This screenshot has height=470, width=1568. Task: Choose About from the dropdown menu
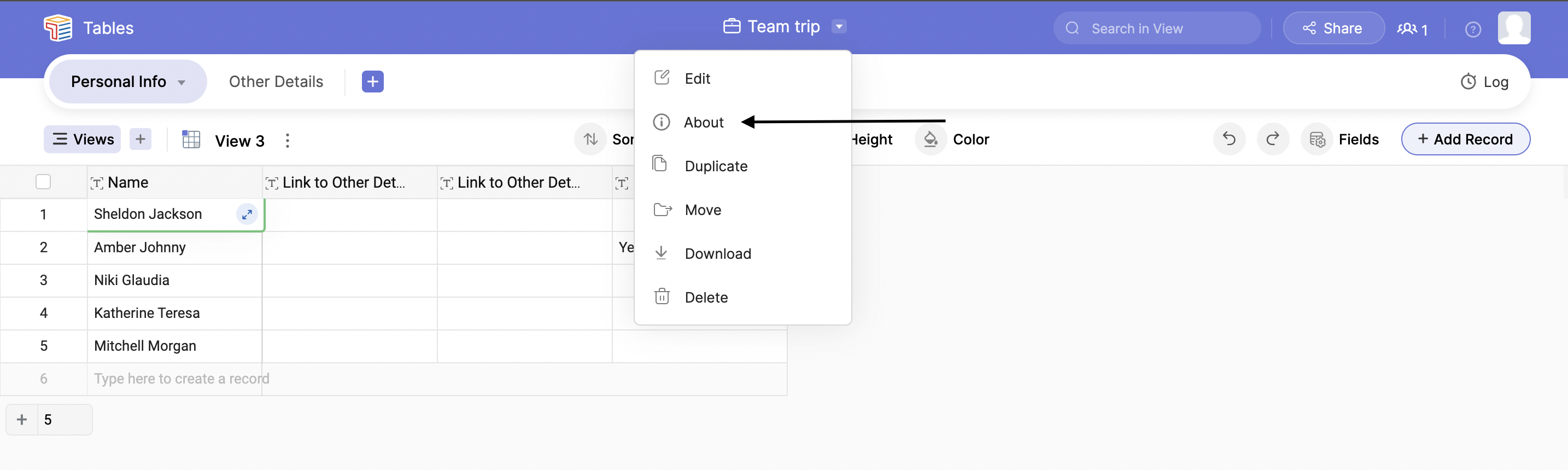[703, 123]
